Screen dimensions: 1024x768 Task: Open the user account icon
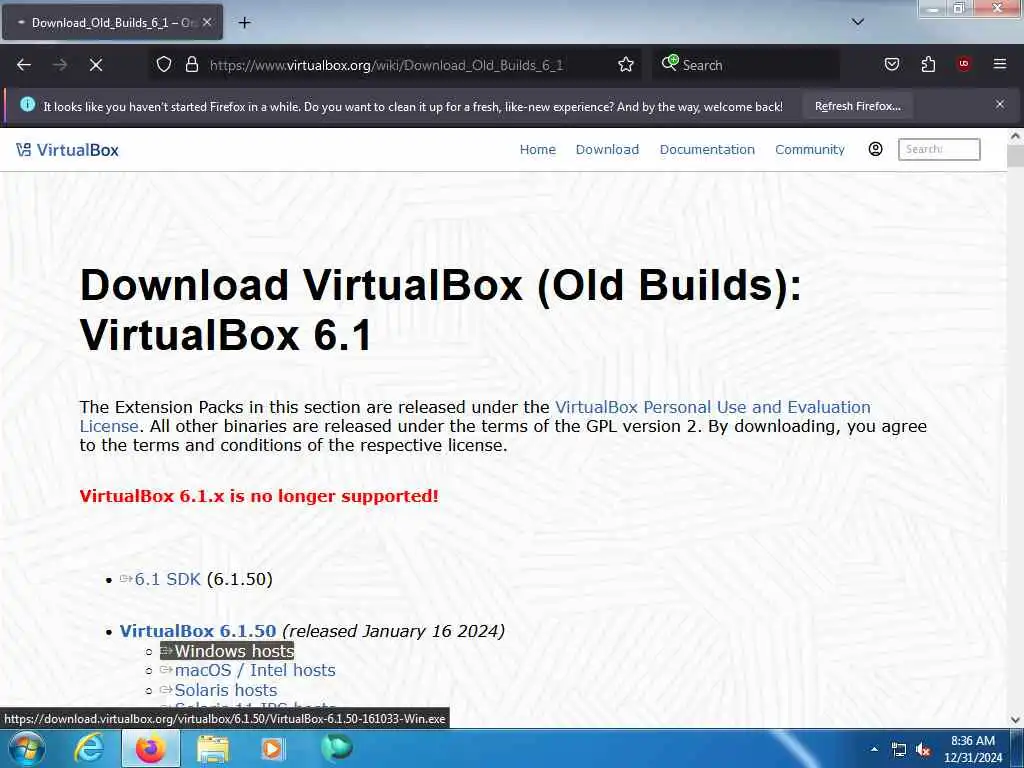pos(876,149)
